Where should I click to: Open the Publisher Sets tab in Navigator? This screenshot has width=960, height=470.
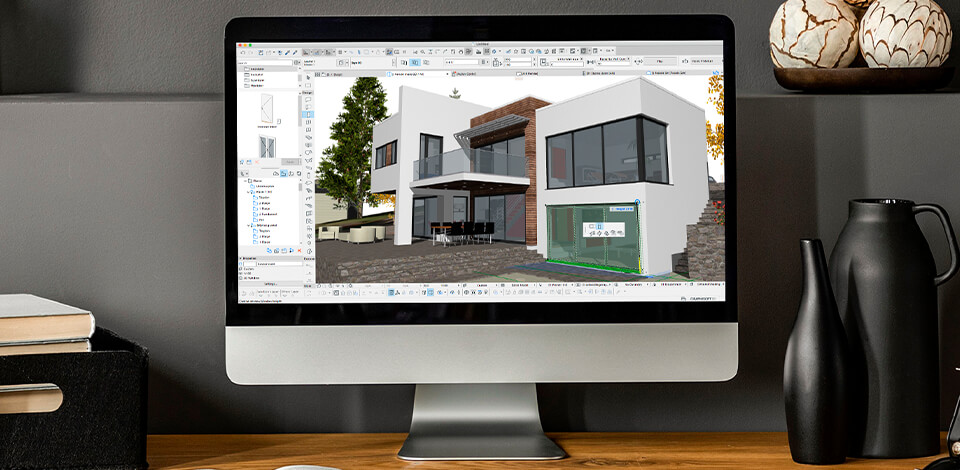coord(299,173)
